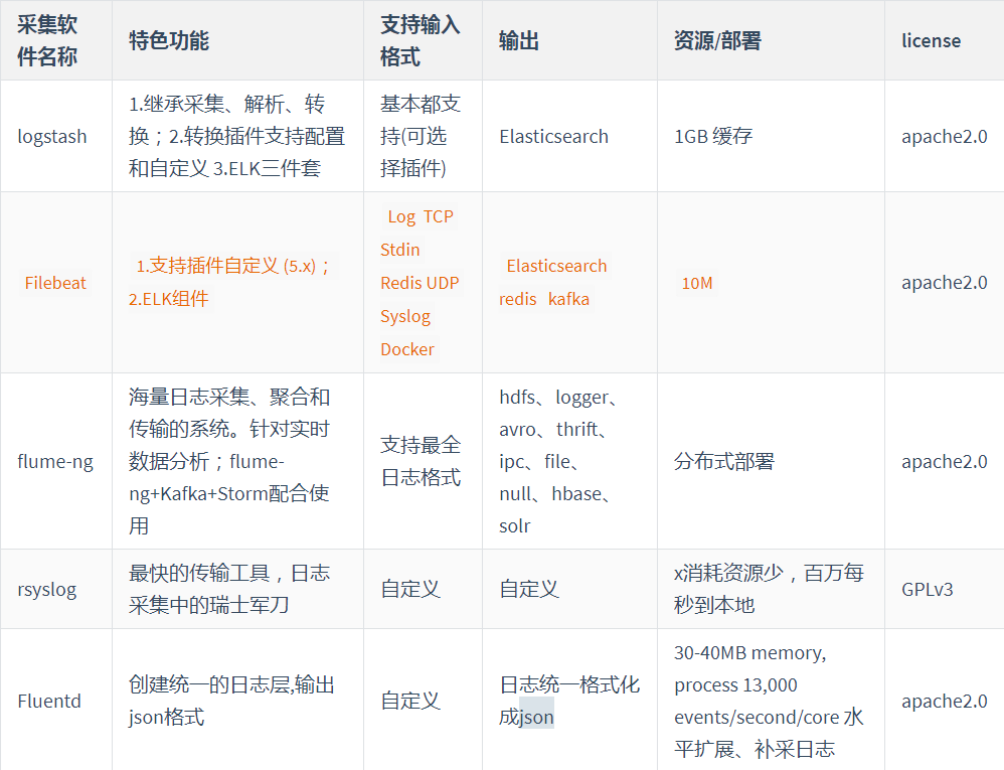Click apache2.0 in the flume-ng row

944,461
